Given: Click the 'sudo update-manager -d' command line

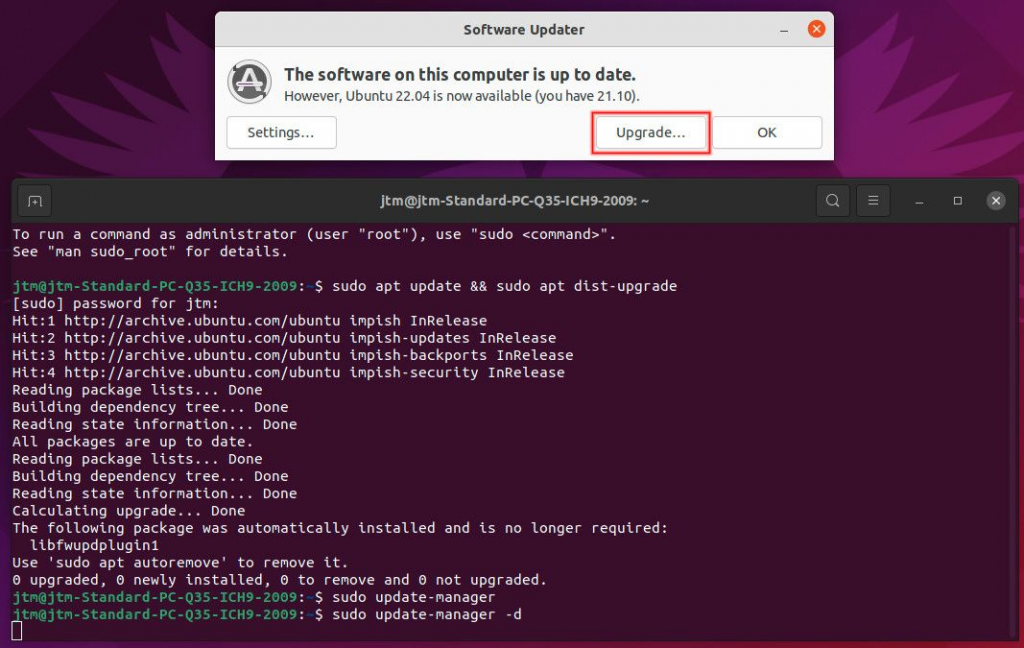Looking at the screenshot, I should click(x=427, y=614).
